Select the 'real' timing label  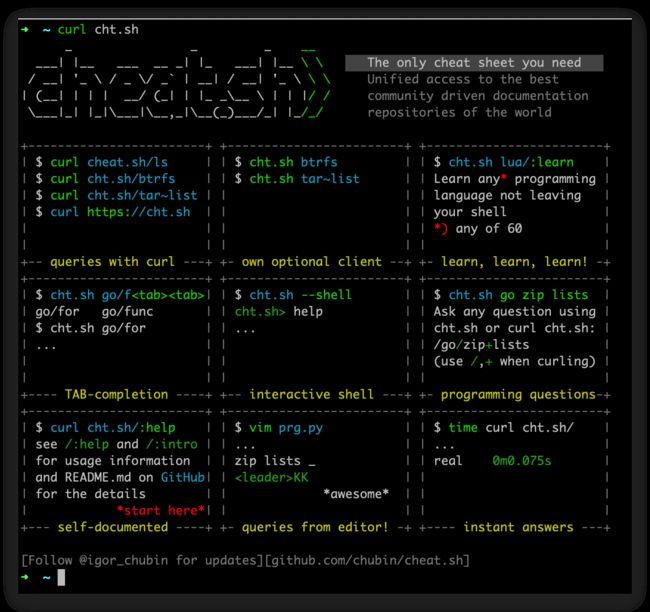(448, 461)
